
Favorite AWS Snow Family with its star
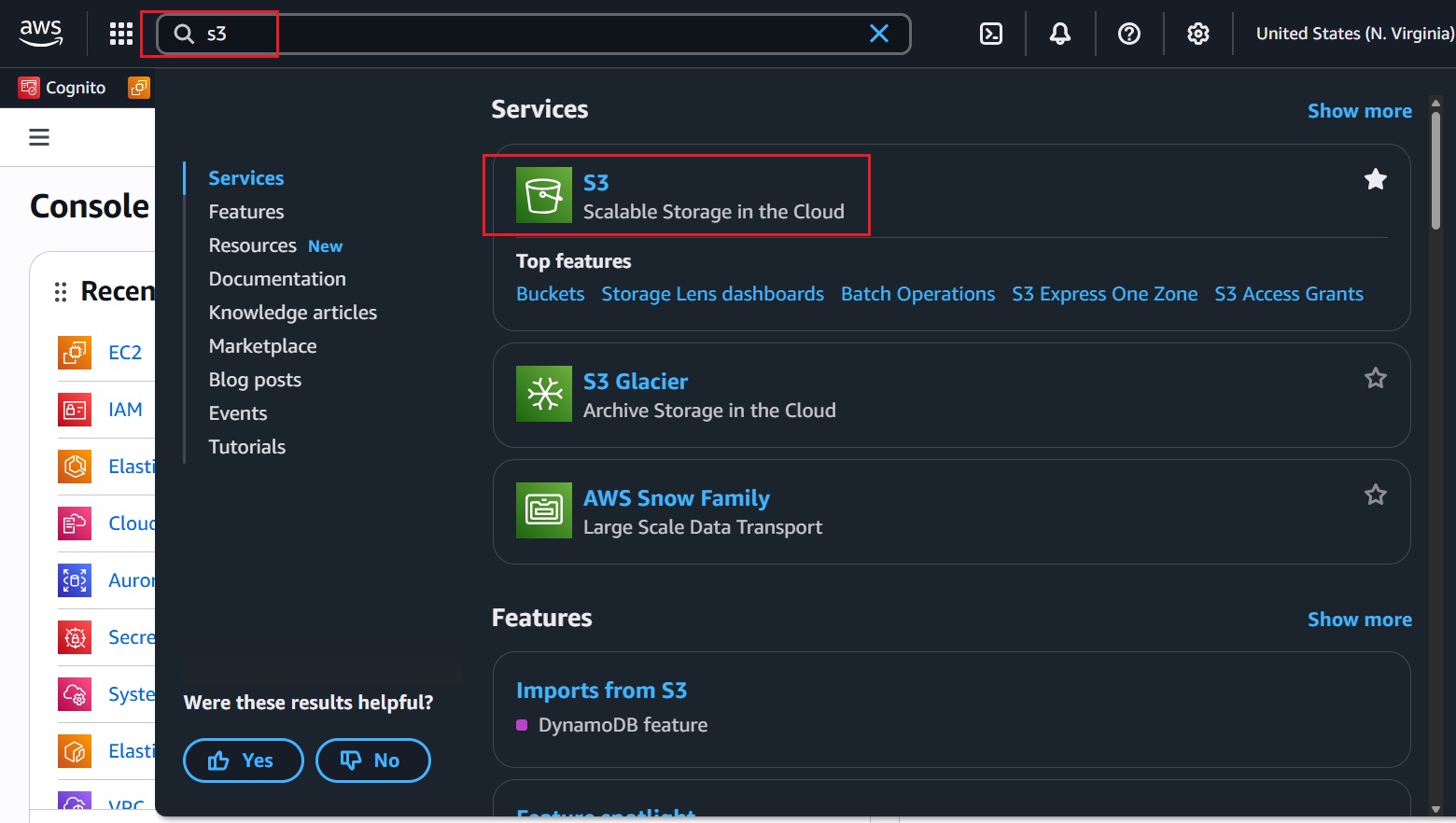click(x=1375, y=495)
